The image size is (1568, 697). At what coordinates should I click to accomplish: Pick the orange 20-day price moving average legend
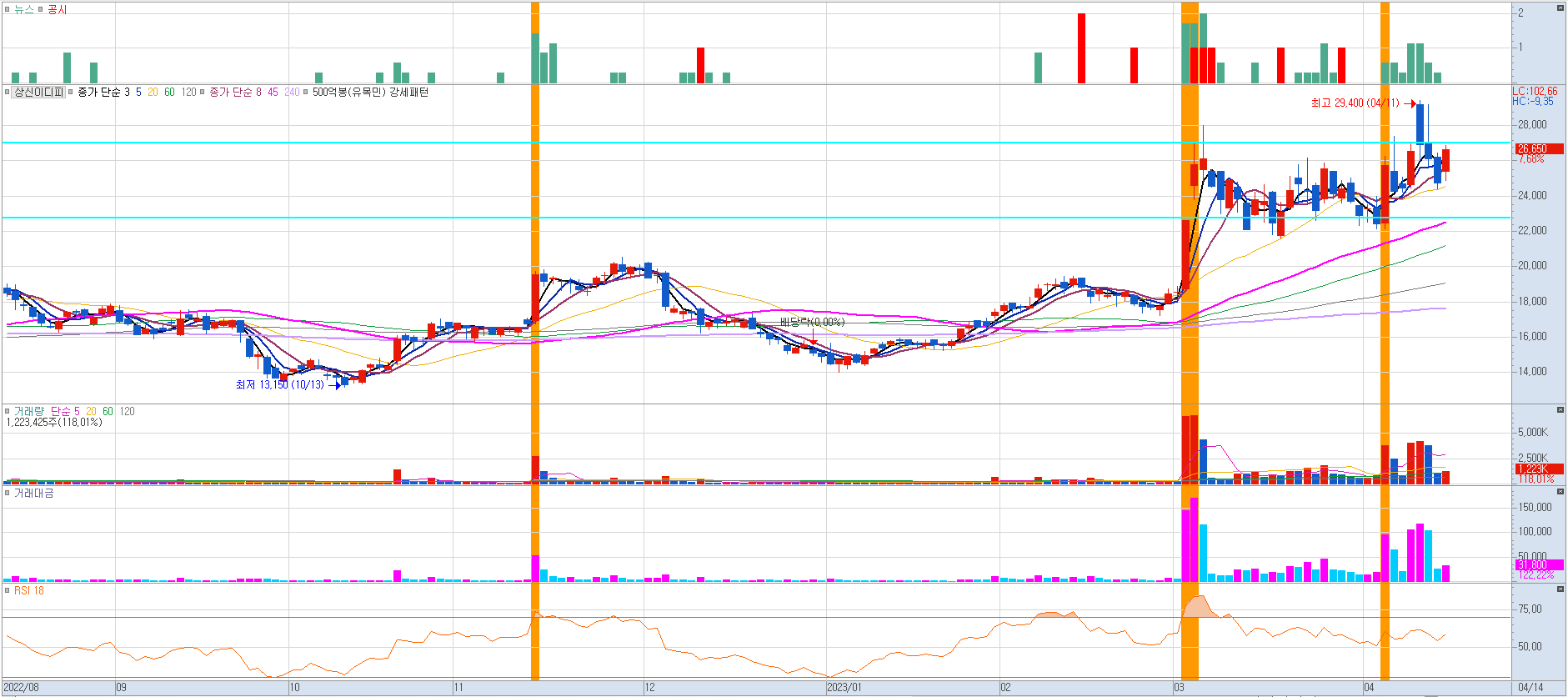(153, 92)
